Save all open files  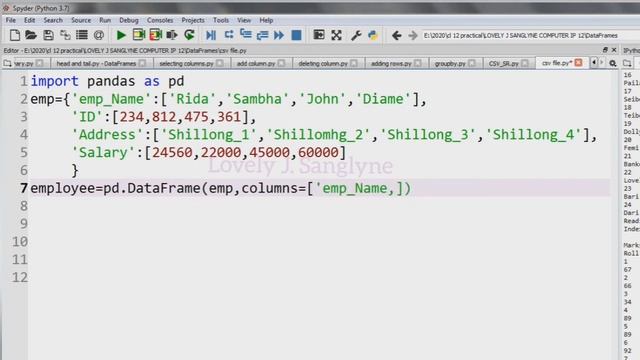tap(65, 35)
